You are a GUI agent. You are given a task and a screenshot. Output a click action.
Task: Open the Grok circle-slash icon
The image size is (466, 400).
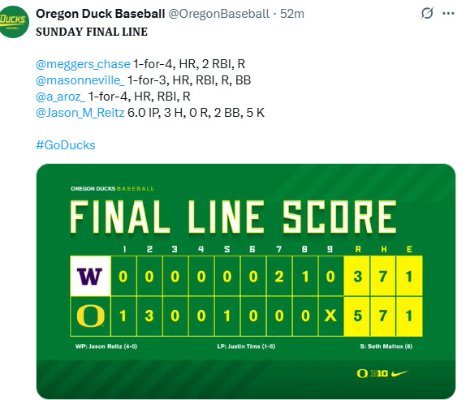(x=427, y=13)
